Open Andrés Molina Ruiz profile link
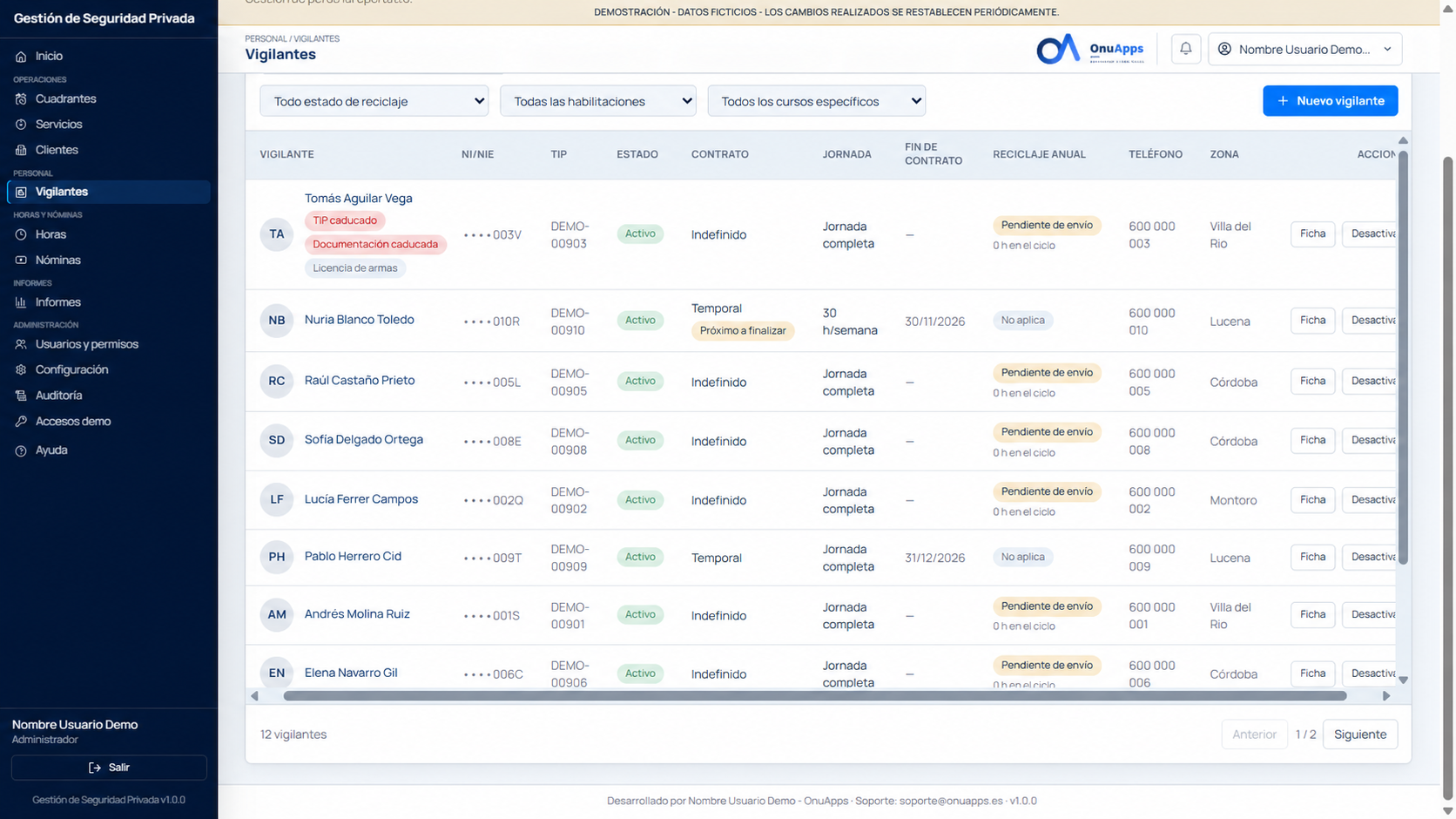1456x819 pixels. (357, 614)
